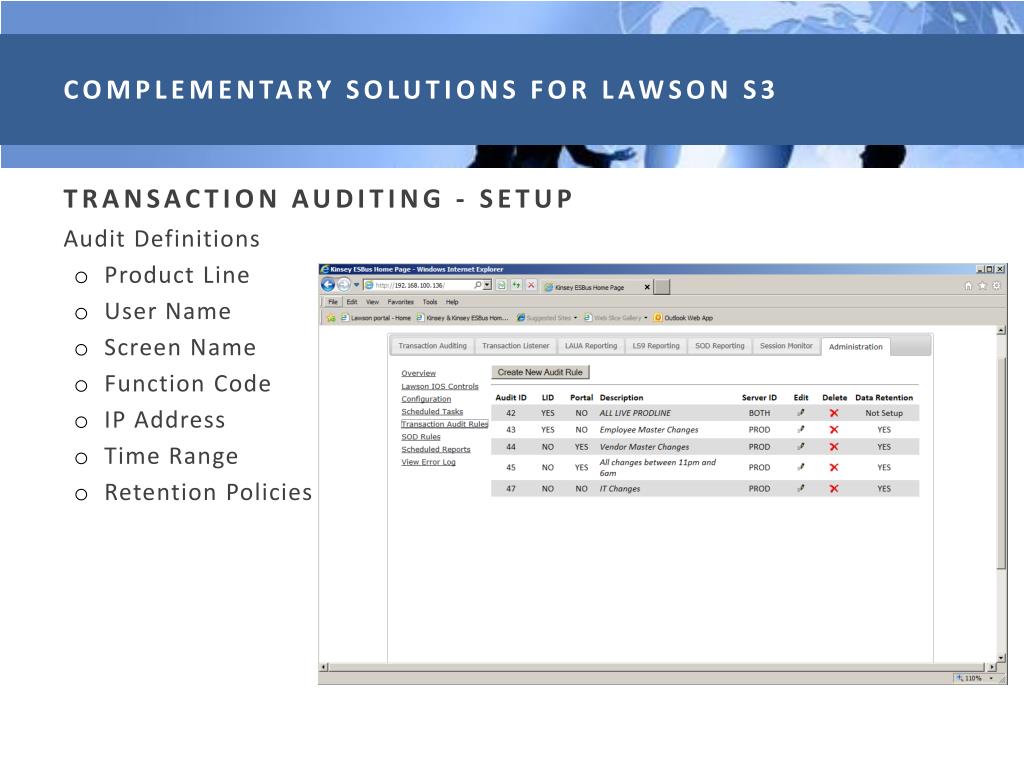The height and width of the screenshot is (768, 1024).
Task: Click the Not Setup data retention value
Action: point(884,413)
